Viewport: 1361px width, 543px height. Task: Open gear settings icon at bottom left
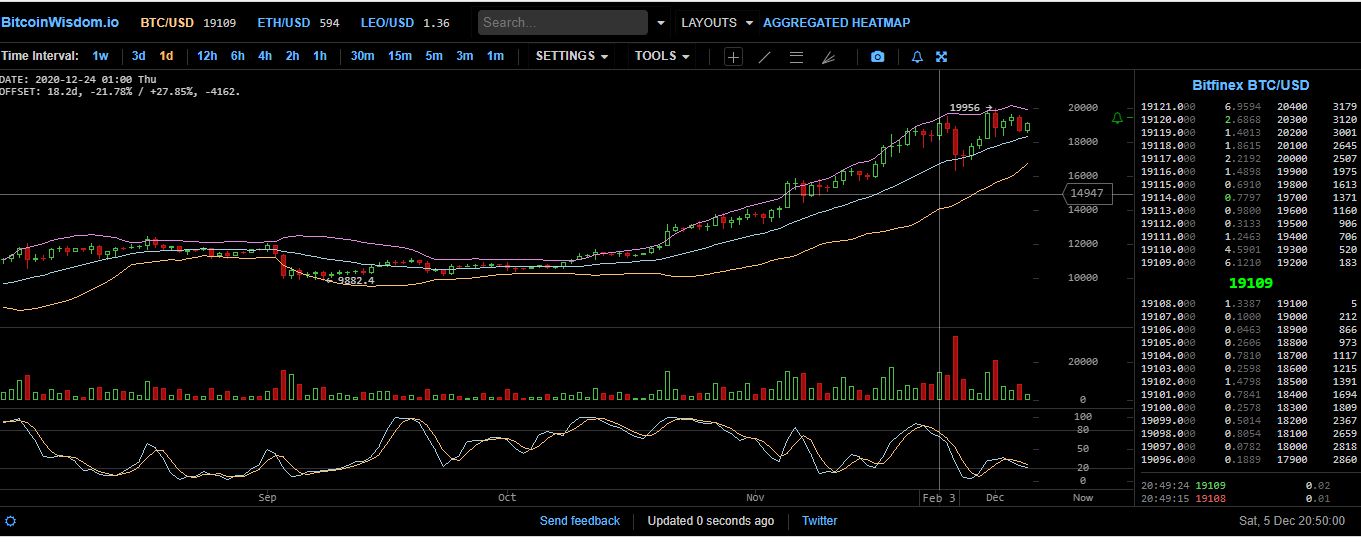click(x=10, y=521)
